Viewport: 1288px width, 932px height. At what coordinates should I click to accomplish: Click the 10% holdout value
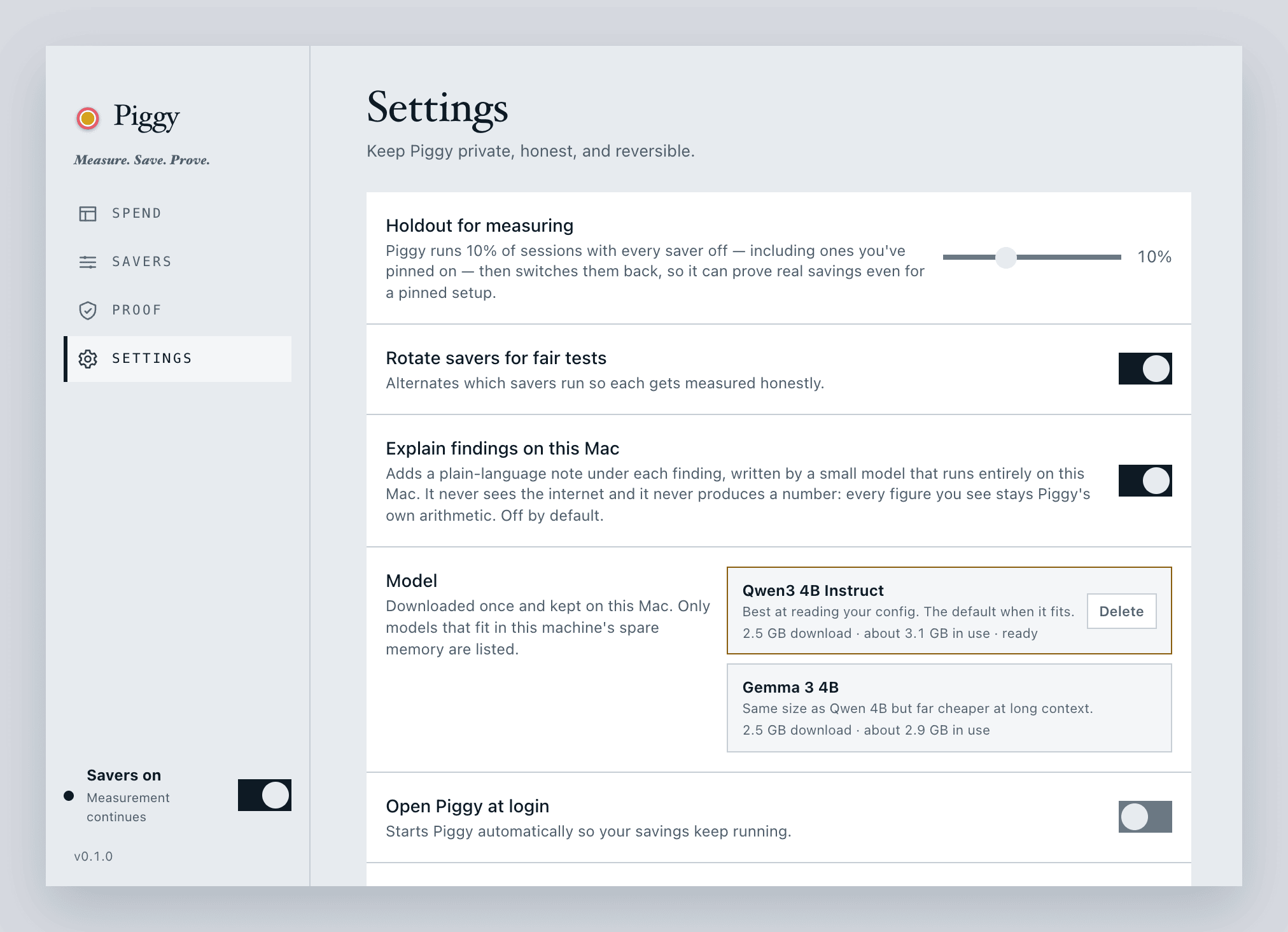click(x=1154, y=257)
